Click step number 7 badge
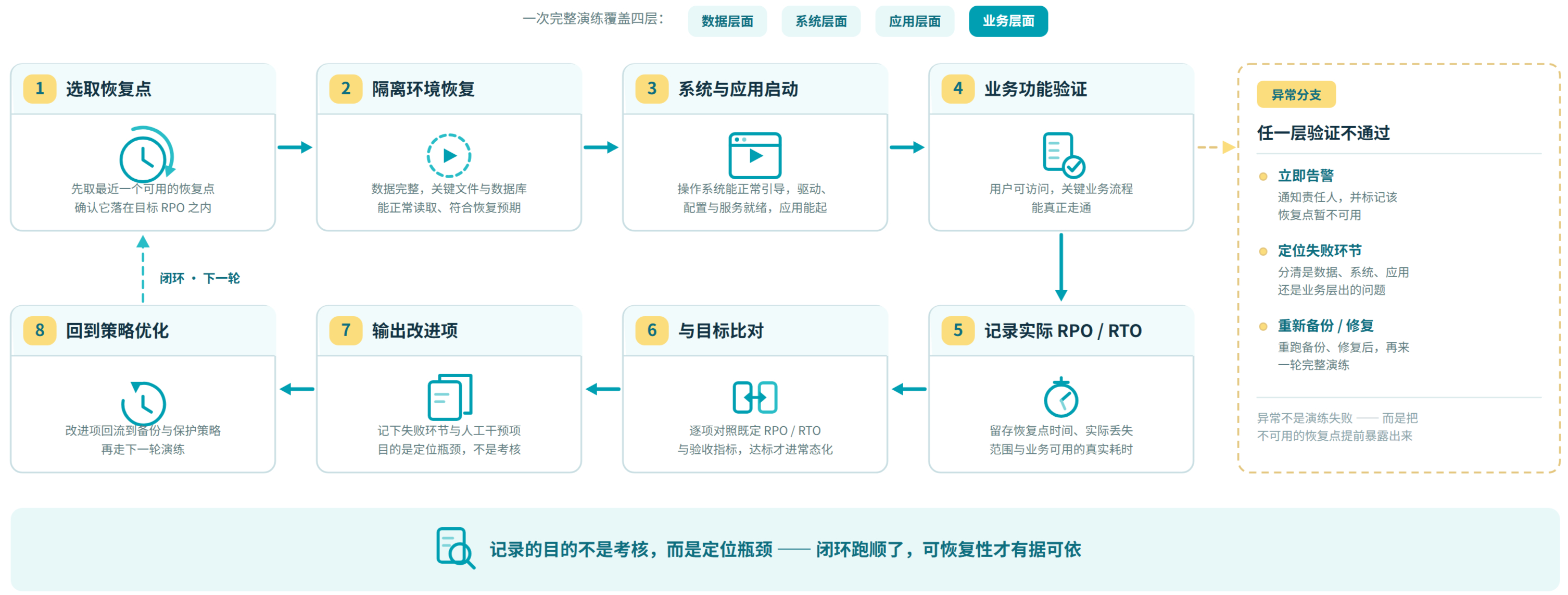Image resolution: width=1568 pixels, height=595 pixels. (x=346, y=330)
